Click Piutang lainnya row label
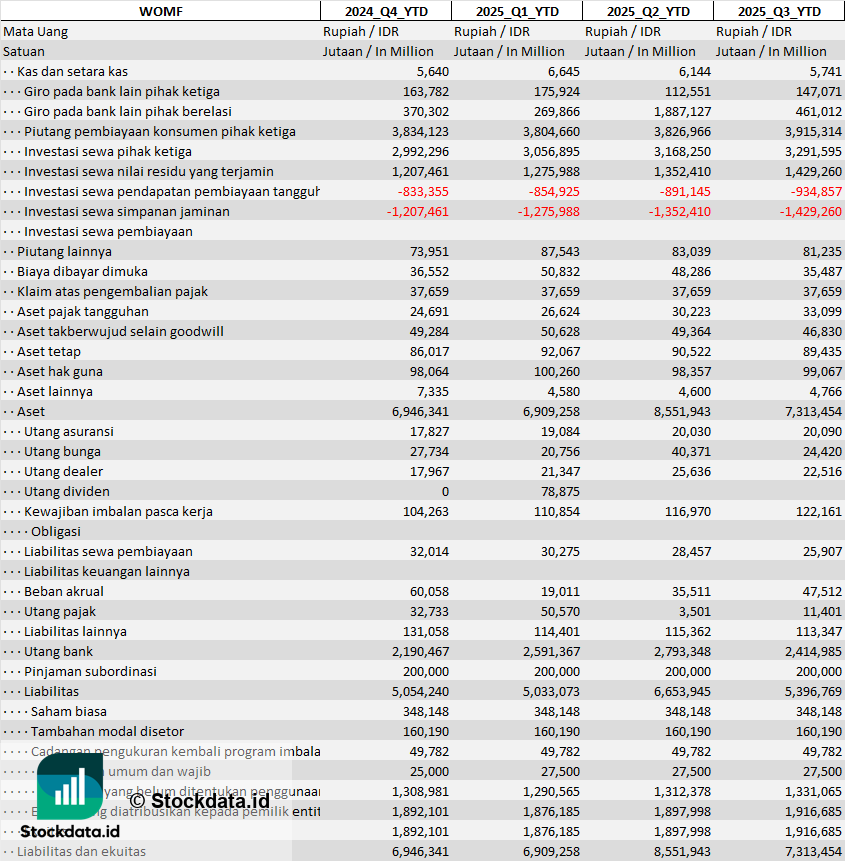This screenshot has width=845, height=861. pyautogui.click(x=64, y=251)
